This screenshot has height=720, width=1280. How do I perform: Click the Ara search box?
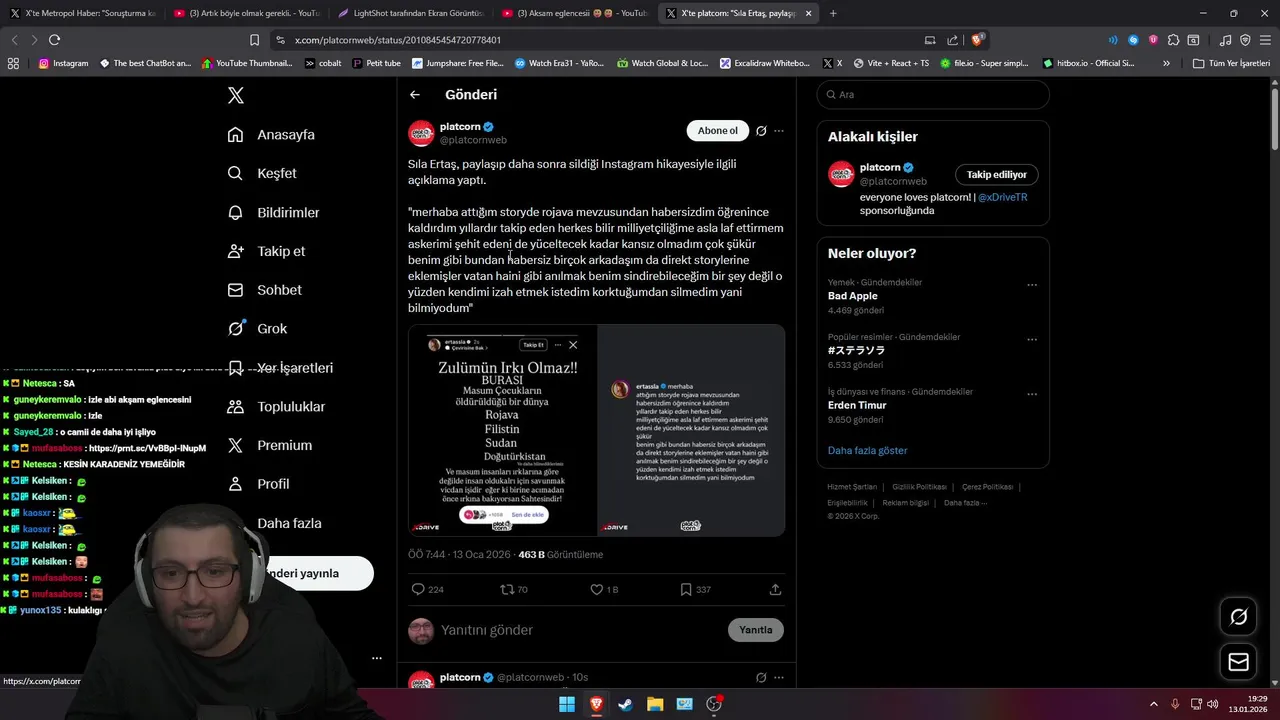(933, 94)
